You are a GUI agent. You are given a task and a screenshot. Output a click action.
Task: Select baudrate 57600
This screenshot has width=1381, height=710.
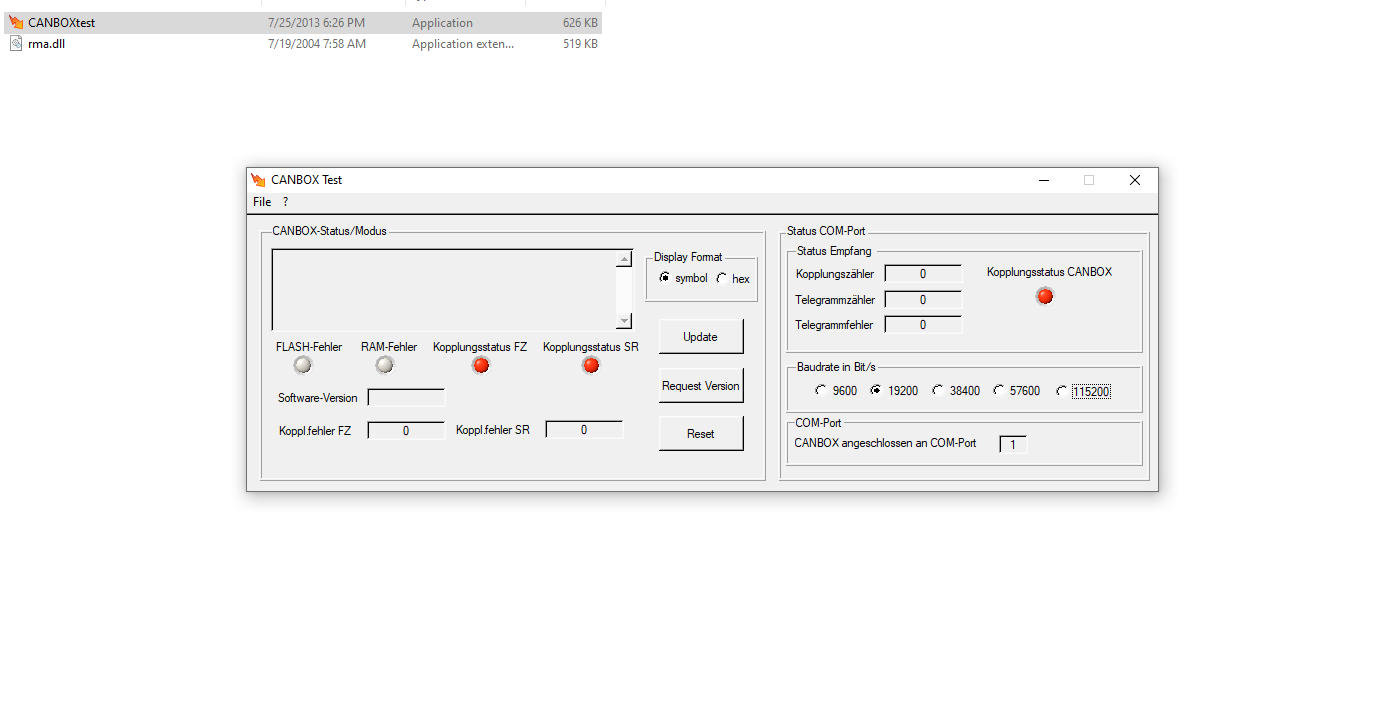(998, 390)
